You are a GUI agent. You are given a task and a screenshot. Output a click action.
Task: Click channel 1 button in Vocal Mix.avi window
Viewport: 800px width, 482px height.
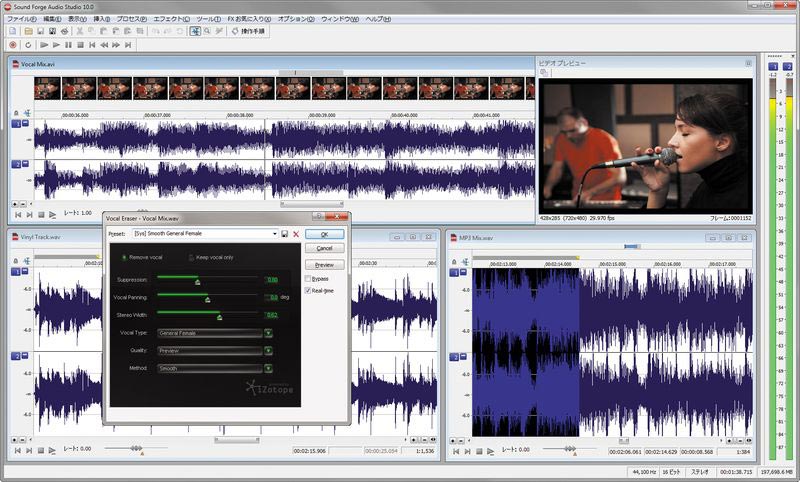point(16,124)
